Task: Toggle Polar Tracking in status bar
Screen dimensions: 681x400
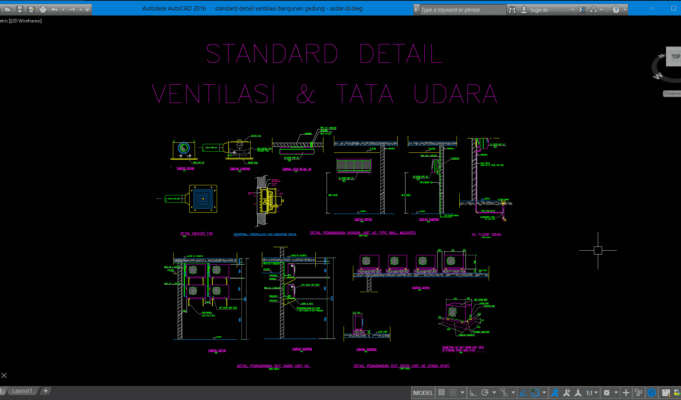Action: [485, 393]
